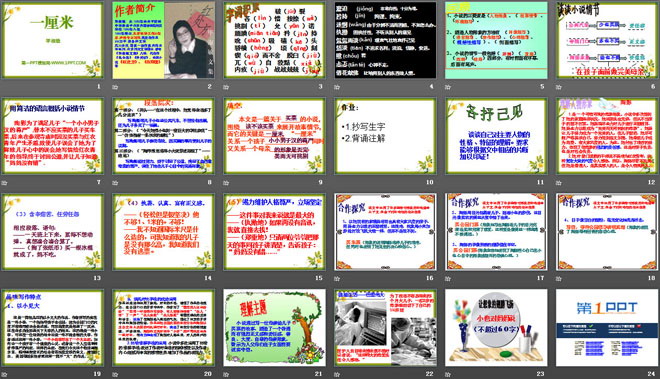The image size is (660, 379).
Task: Click the animation star icon under slide 8
Action: click(115, 183)
